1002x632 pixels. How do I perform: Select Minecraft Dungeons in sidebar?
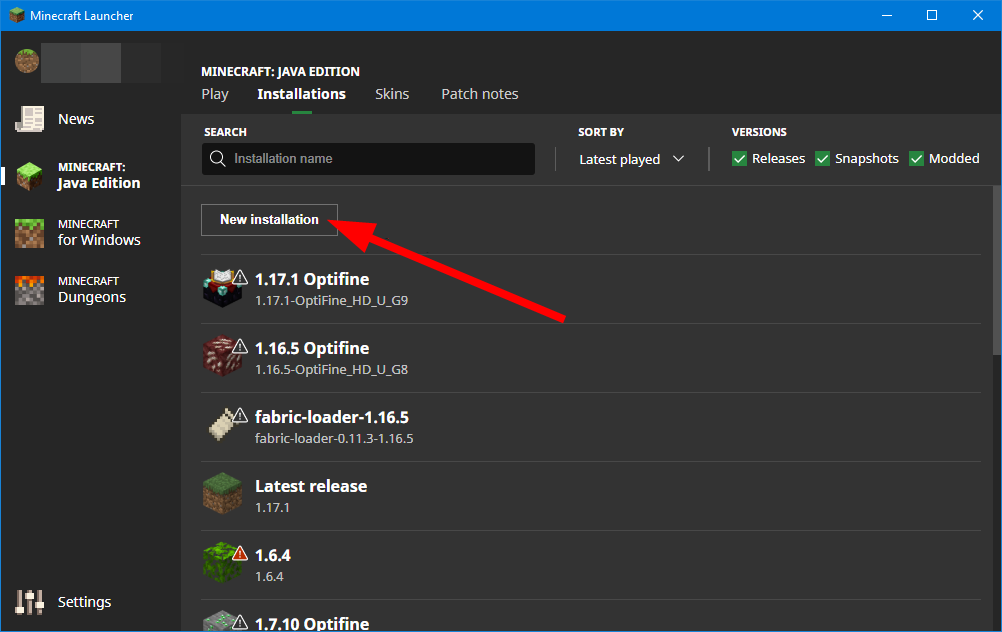click(x=92, y=289)
